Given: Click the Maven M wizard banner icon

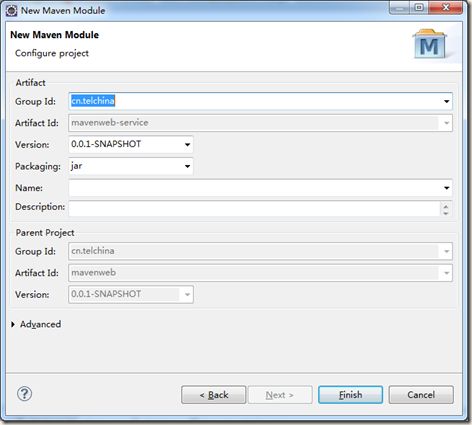Looking at the screenshot, I should [x=429, y=44].
